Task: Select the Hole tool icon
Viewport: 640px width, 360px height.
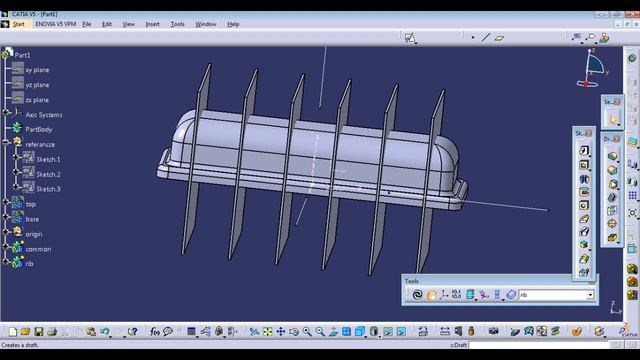Action: (584, 205)
